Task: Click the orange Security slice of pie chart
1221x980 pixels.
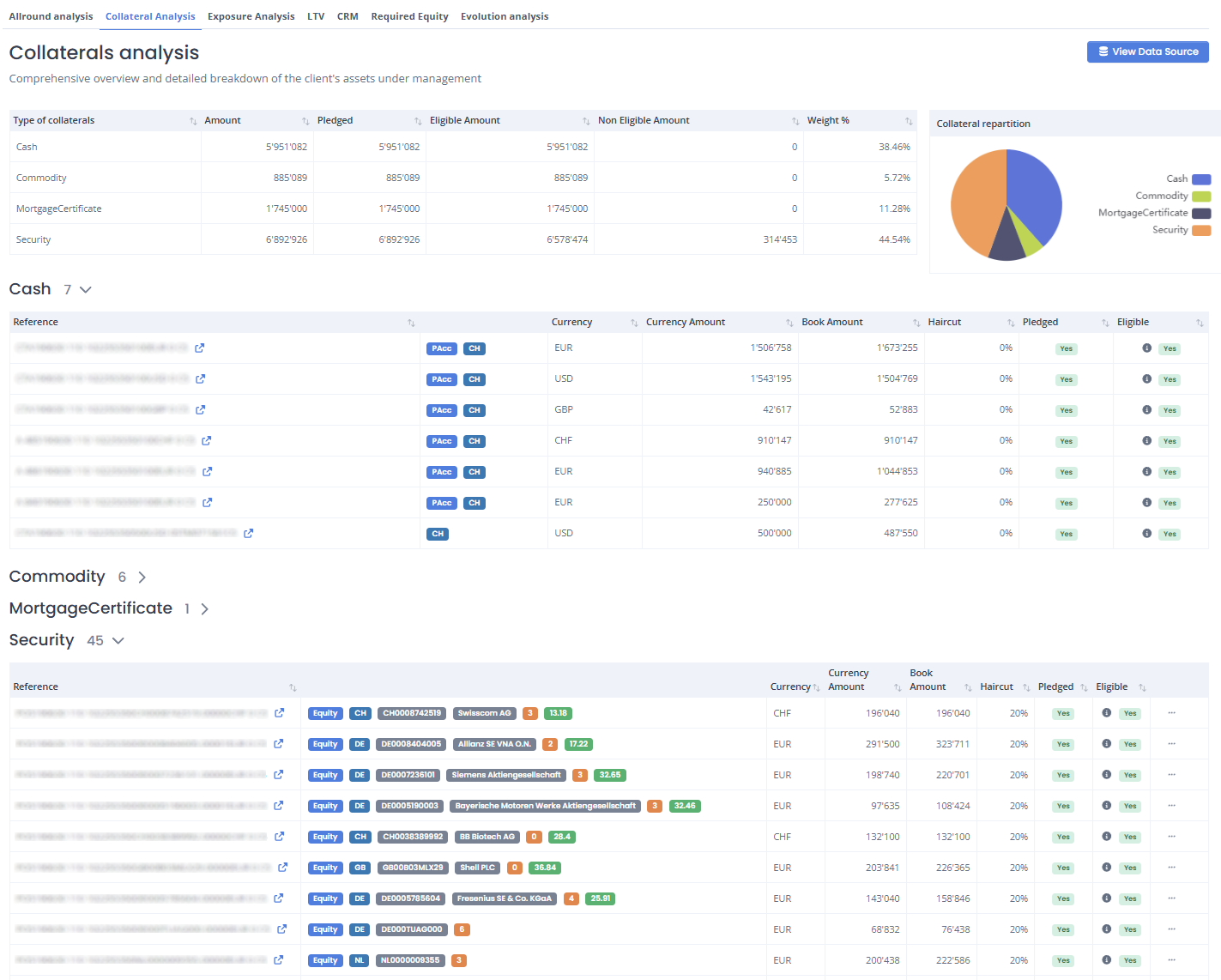Action: point(976,202)
